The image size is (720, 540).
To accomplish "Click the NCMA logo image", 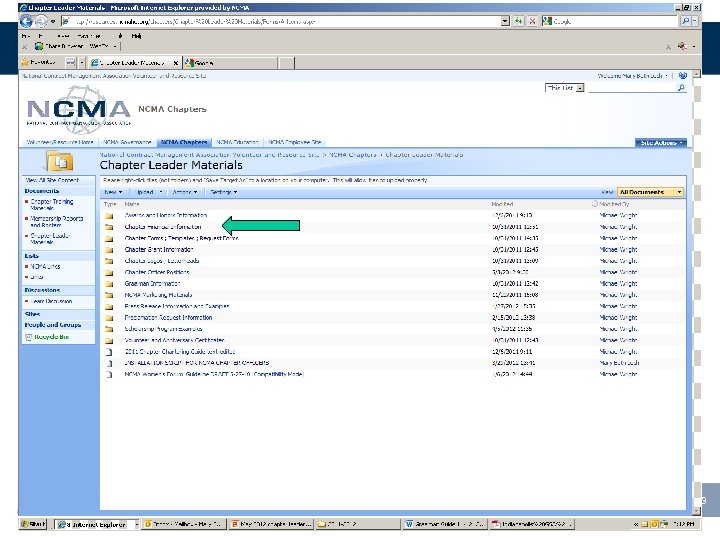I will coord(79,109).
